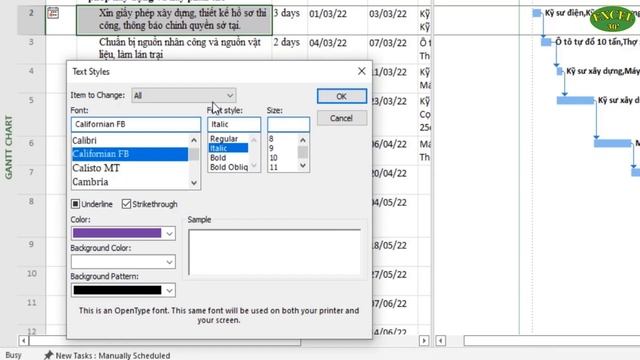Click finish date 07/03/22 cell
Image resolution: width=640 pixels, height=360 pixels.
392,49
